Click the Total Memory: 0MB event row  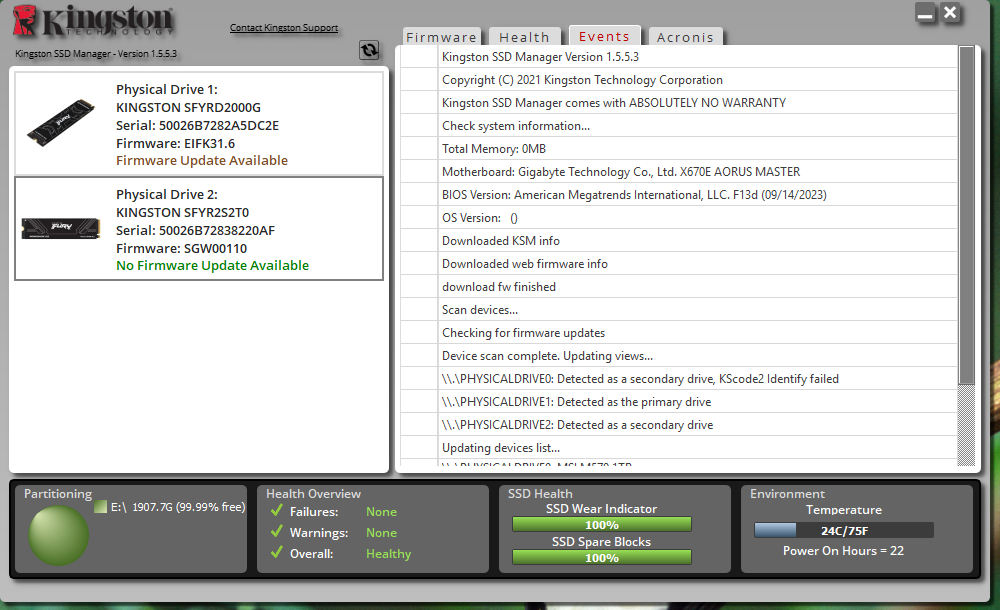[679, 149]
